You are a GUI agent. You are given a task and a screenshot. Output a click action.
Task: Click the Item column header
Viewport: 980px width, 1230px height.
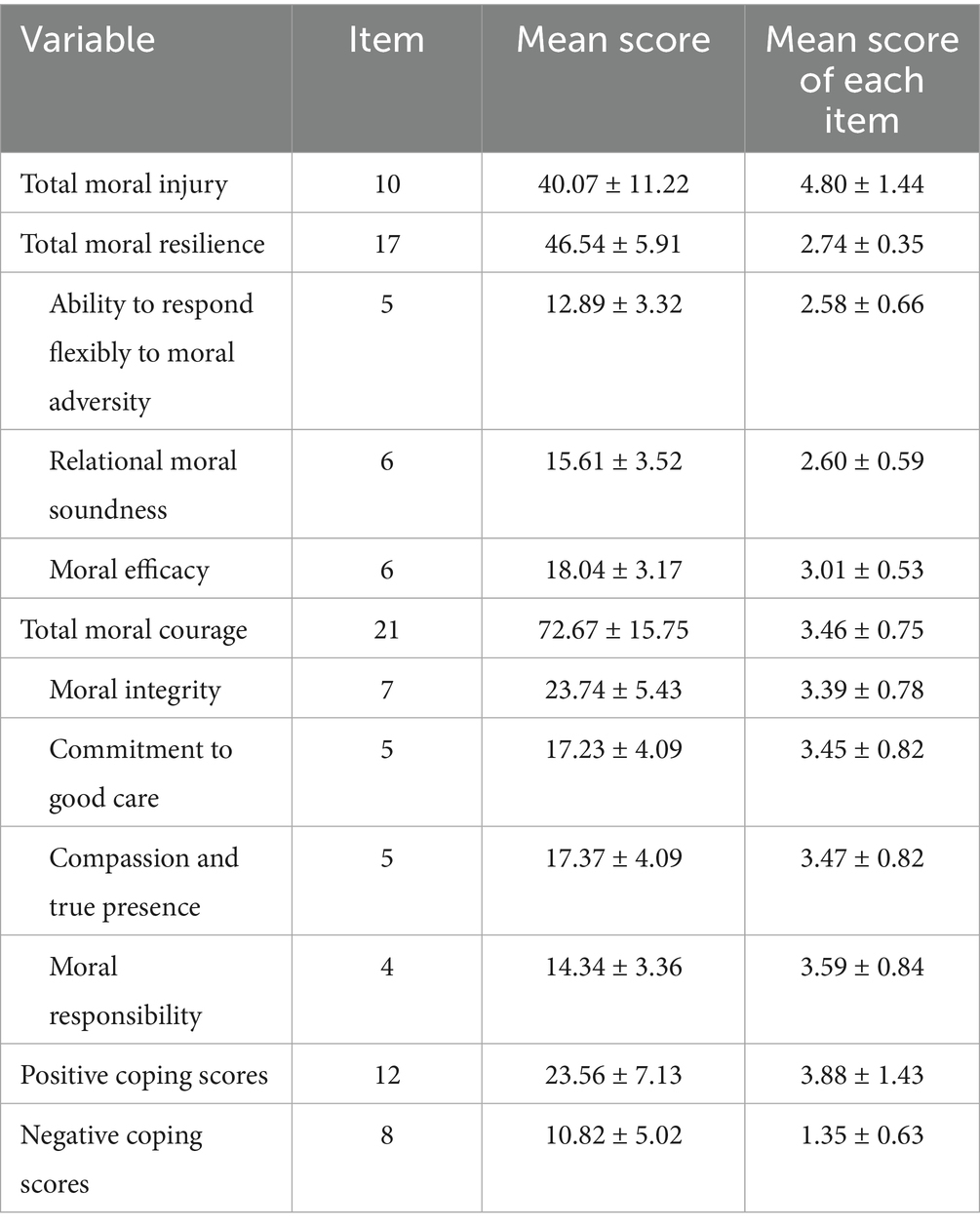386,40
